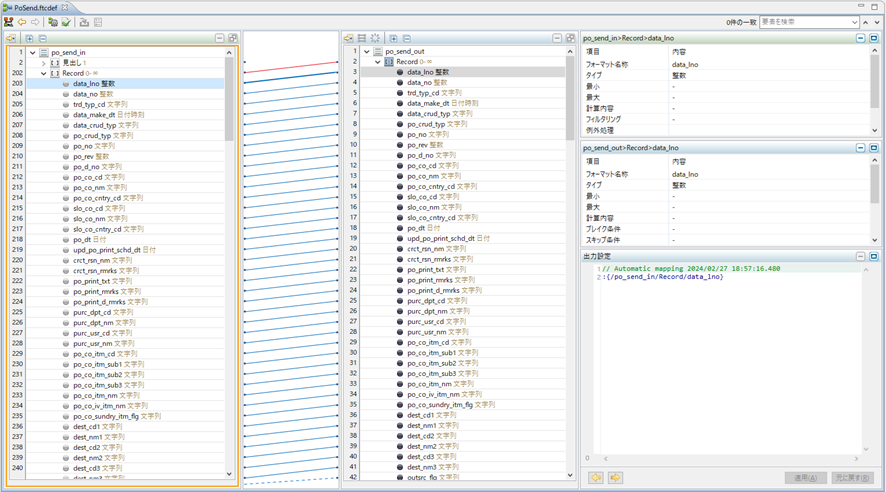The image size is (886, 492).
Task: Click expand-all plus icon in po_send_out panel
Action: 393,39
